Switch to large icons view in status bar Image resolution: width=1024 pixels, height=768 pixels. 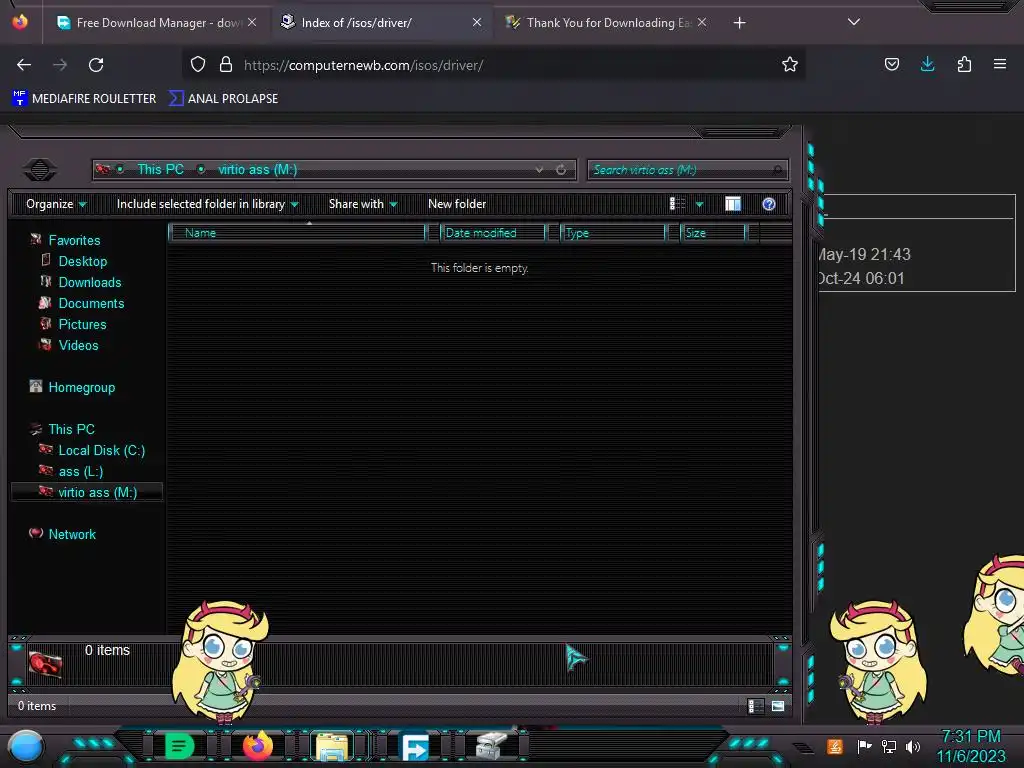point(778,706)
